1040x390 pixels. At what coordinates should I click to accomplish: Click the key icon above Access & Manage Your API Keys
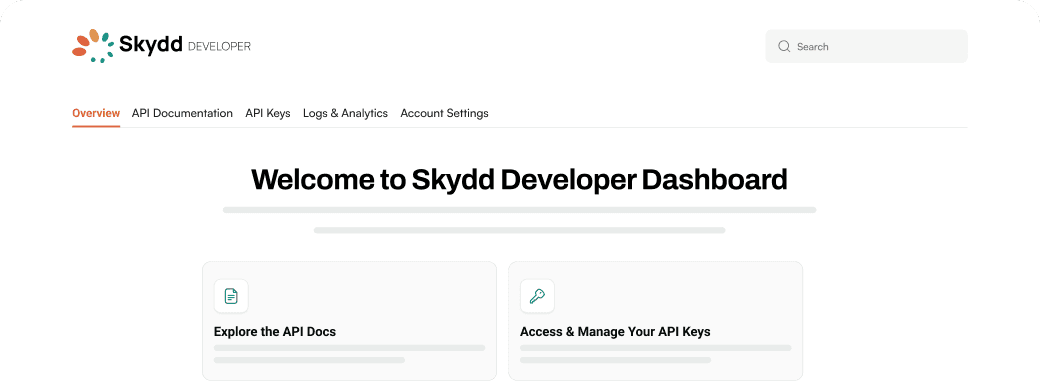coord(537,296)
